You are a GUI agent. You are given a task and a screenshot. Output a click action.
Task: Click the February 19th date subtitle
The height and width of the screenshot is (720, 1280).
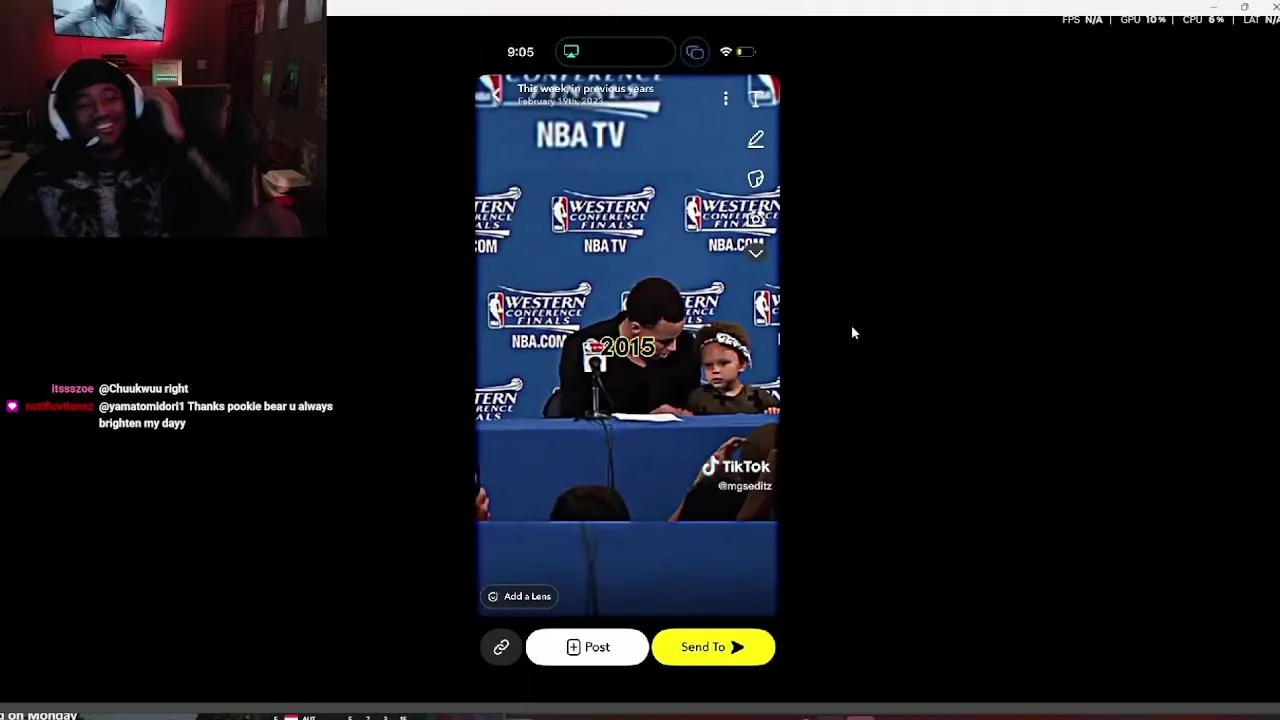click(560, 101)
